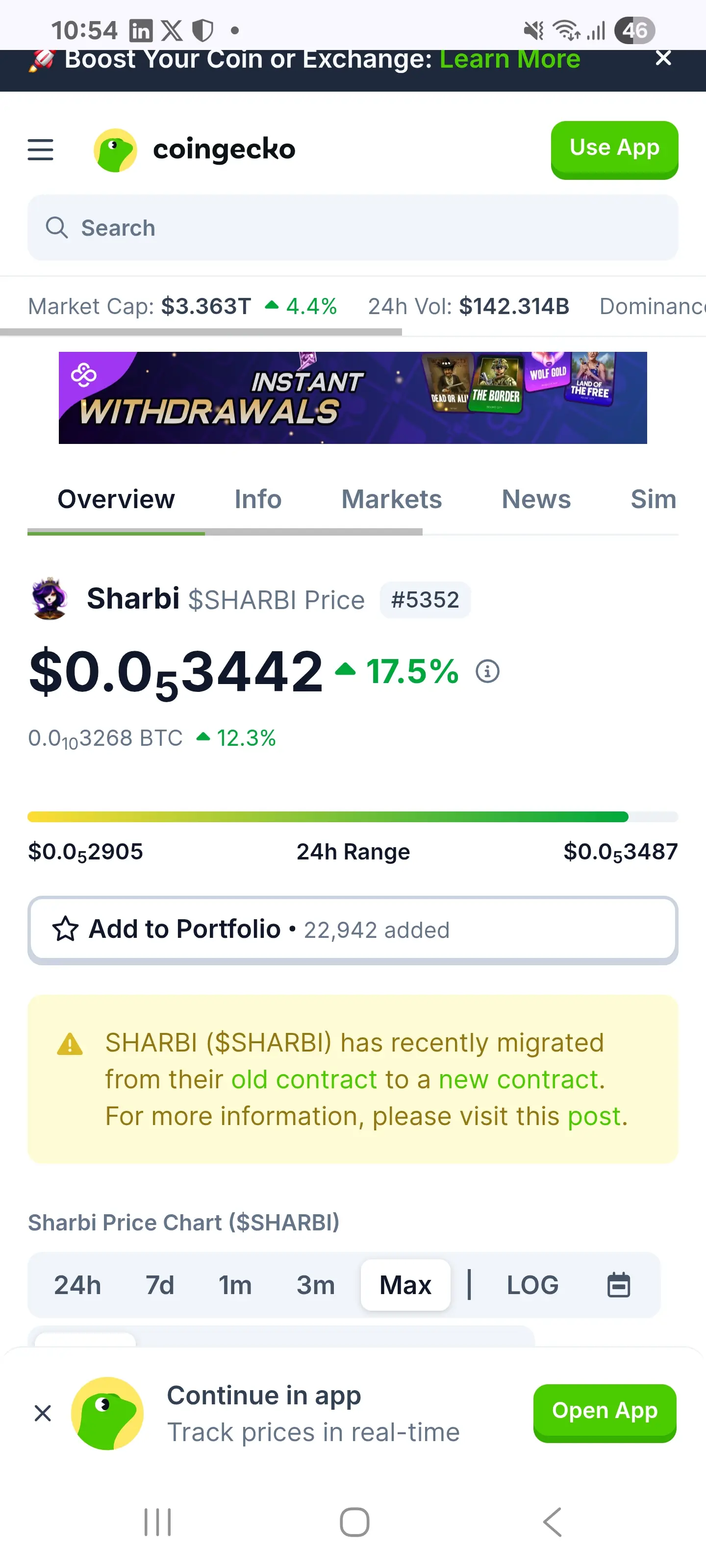Toggle LOG scale on the chart
This screenshot has height=1568, width=706.
[532, 1285]
